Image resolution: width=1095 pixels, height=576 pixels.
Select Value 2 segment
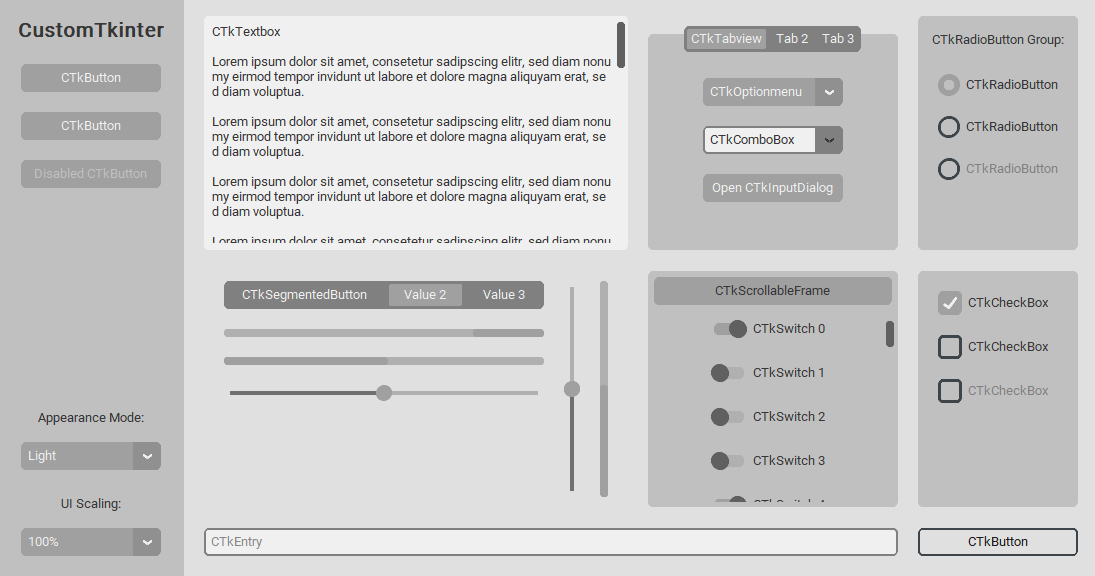pyautogui.click(x=425, y=295)
